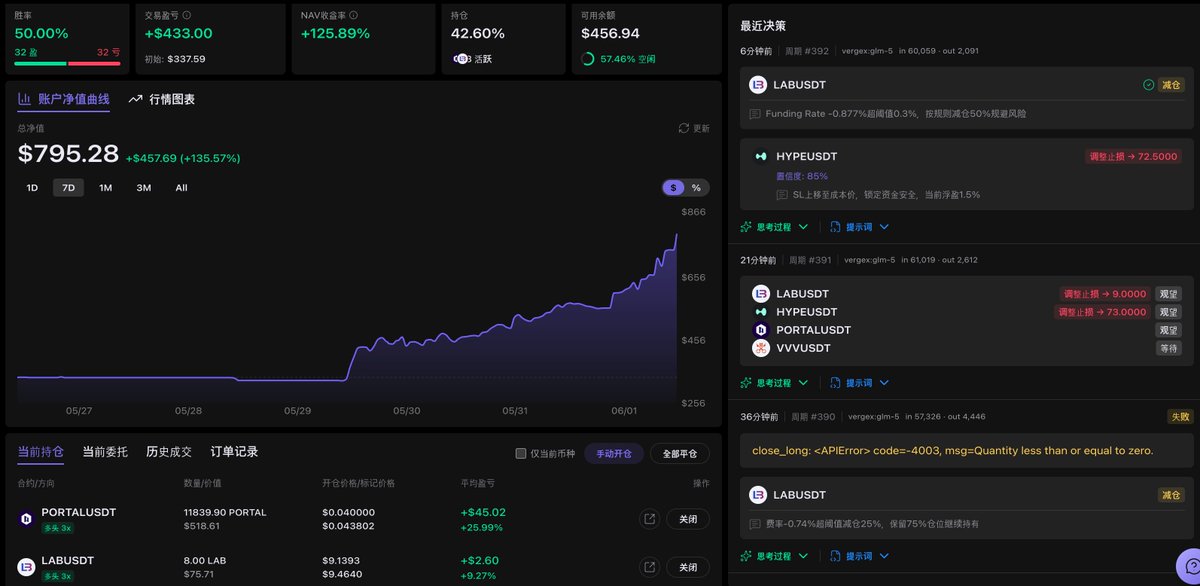Image resolution: width=1200 pixels, height=586 pixels.
Task: Click the win/loss ratio bar under 50.00%
Action: click(x=67, y=64)
